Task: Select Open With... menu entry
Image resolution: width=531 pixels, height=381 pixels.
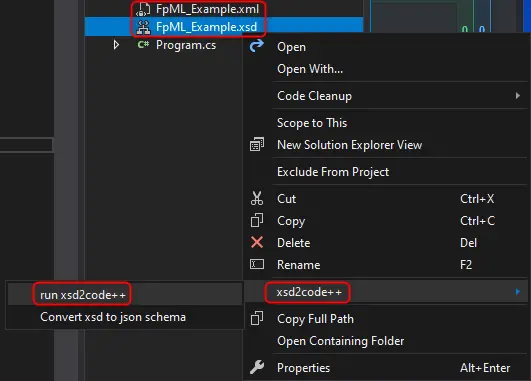Action: (x=310, y=69)
